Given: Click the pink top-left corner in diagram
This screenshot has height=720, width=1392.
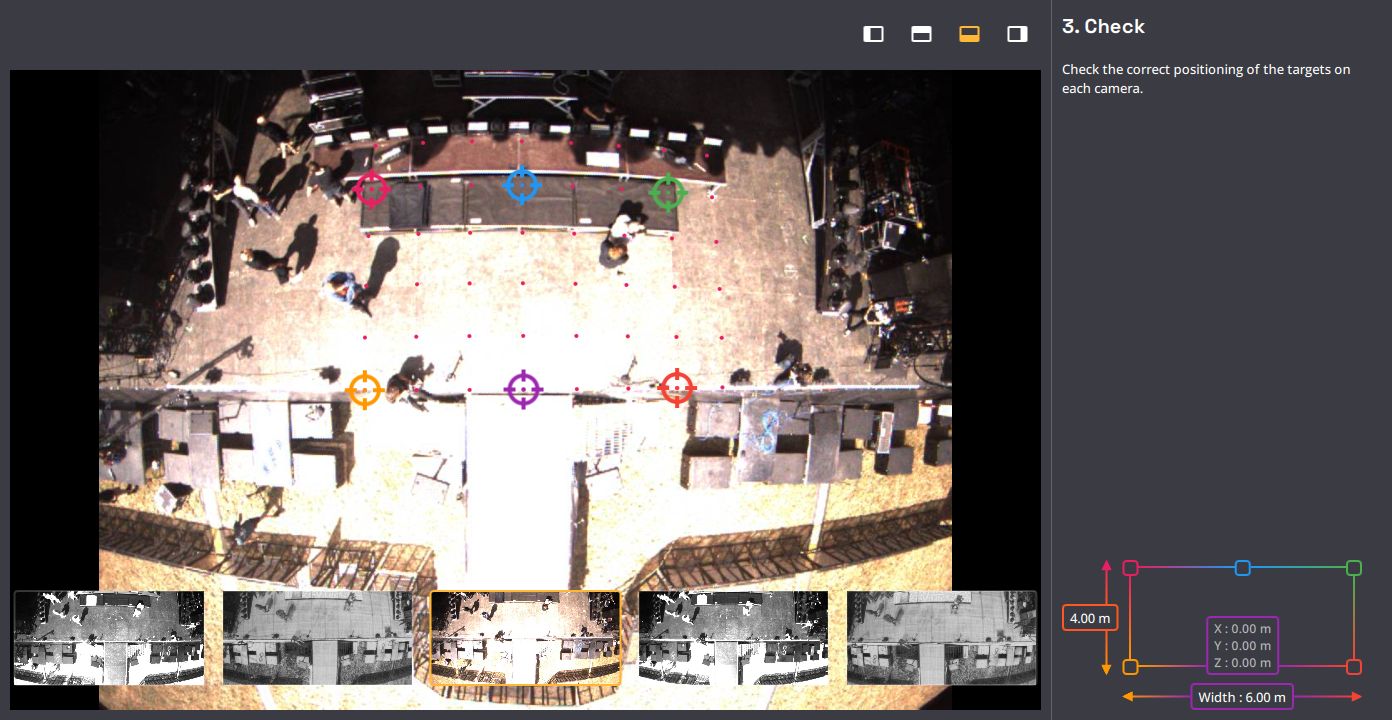Looking at the screenshot, I should pyautogui.click(x=1131, y=568).
